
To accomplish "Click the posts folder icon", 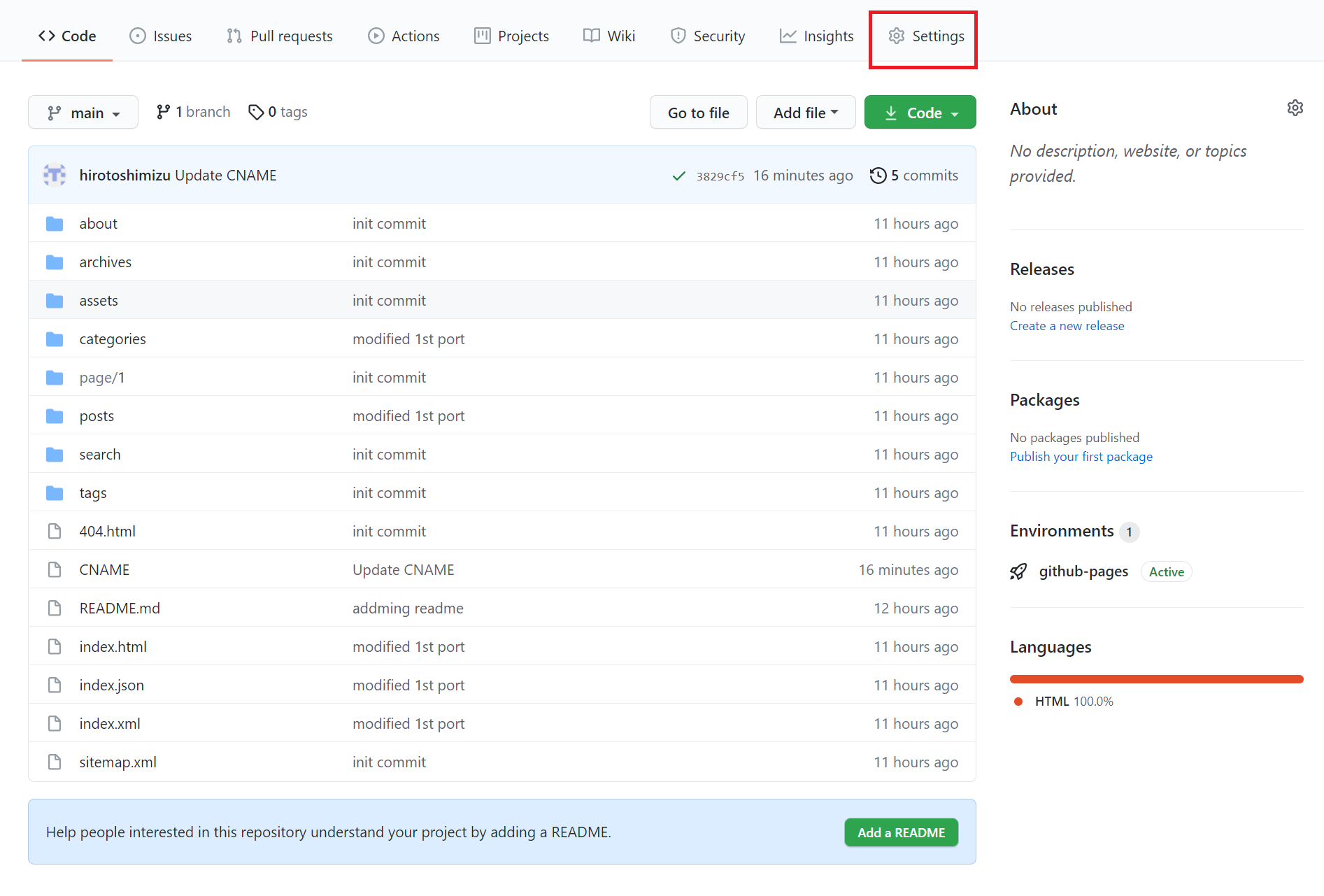I will (55, 416).
